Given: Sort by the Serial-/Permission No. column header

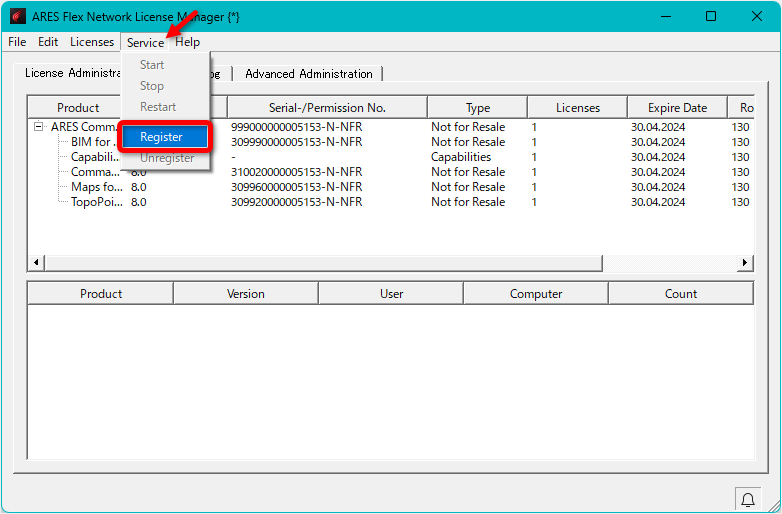Looking at the screenshot, I should coord(327,108).
